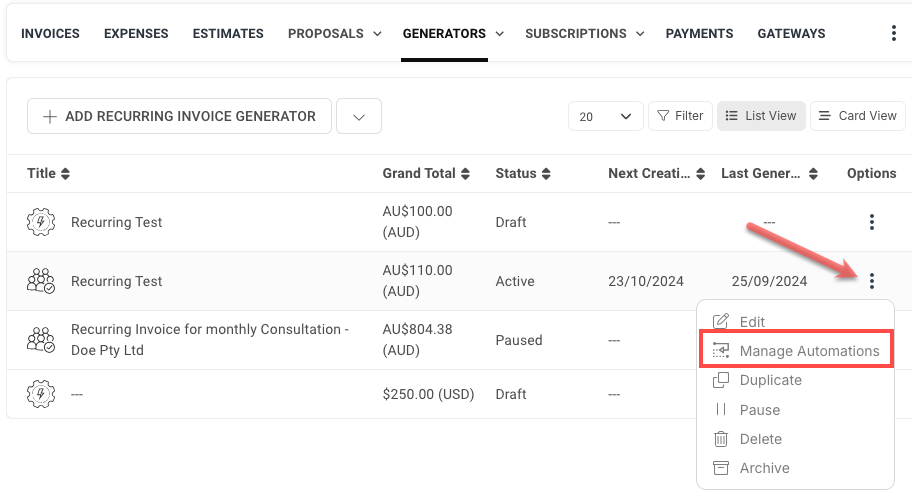Screen dimensions: 912x497
Task: Click the plus icon on Add Recurring Invoice Generator
Action: [50, 116]
